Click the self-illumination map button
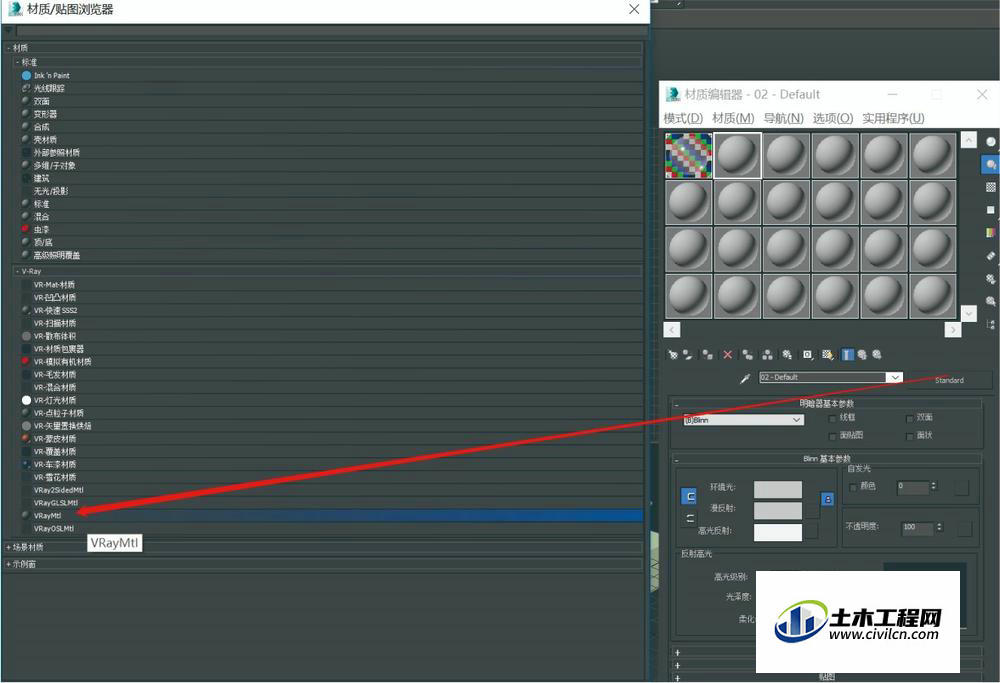The image size is (1000, 683). 962,488
